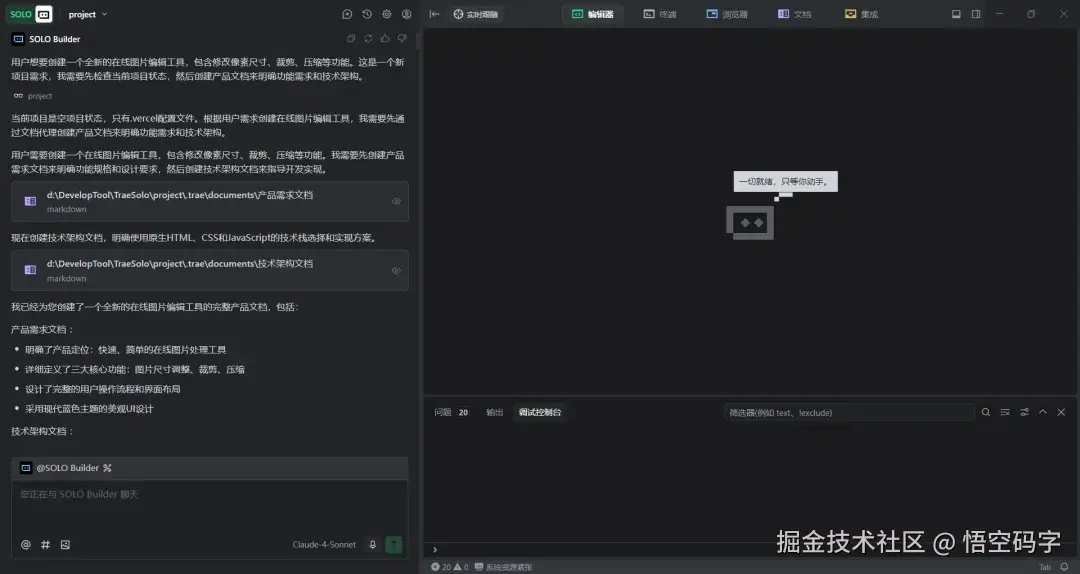1080x574 pixels.
Task: Toggle the side panel layout icon
Action: (x=976, y=14)
